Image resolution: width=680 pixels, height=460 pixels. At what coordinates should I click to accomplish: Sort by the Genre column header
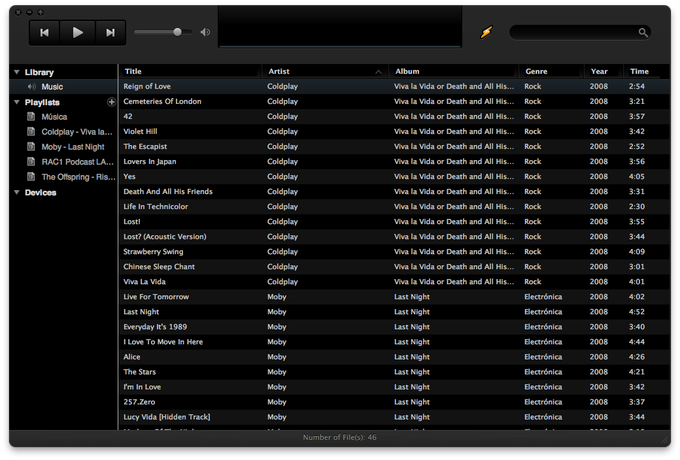click(551, 72)
